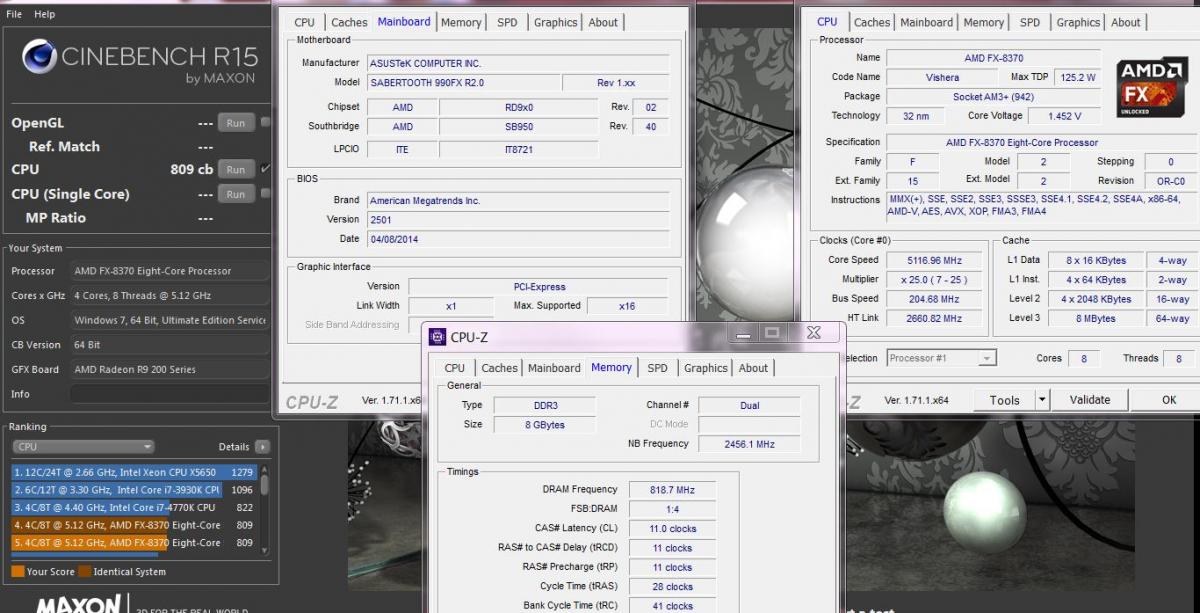Open the Processor #1 selection dropdown
This screenshot has height=613, width=1200.
[941, 358]
